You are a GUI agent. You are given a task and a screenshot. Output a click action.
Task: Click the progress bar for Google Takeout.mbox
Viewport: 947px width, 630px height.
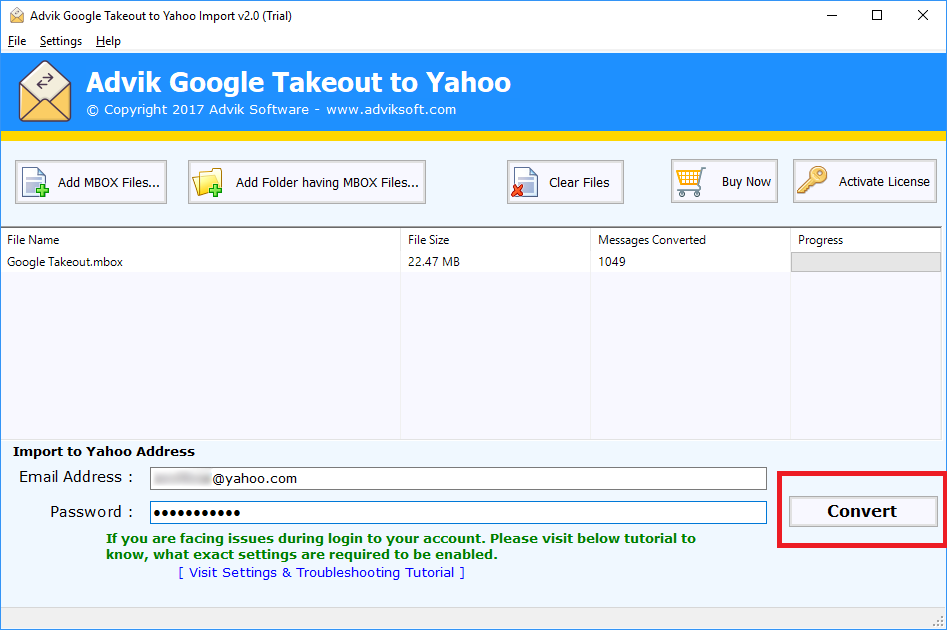pyautogui.click(x=865, y=262)
